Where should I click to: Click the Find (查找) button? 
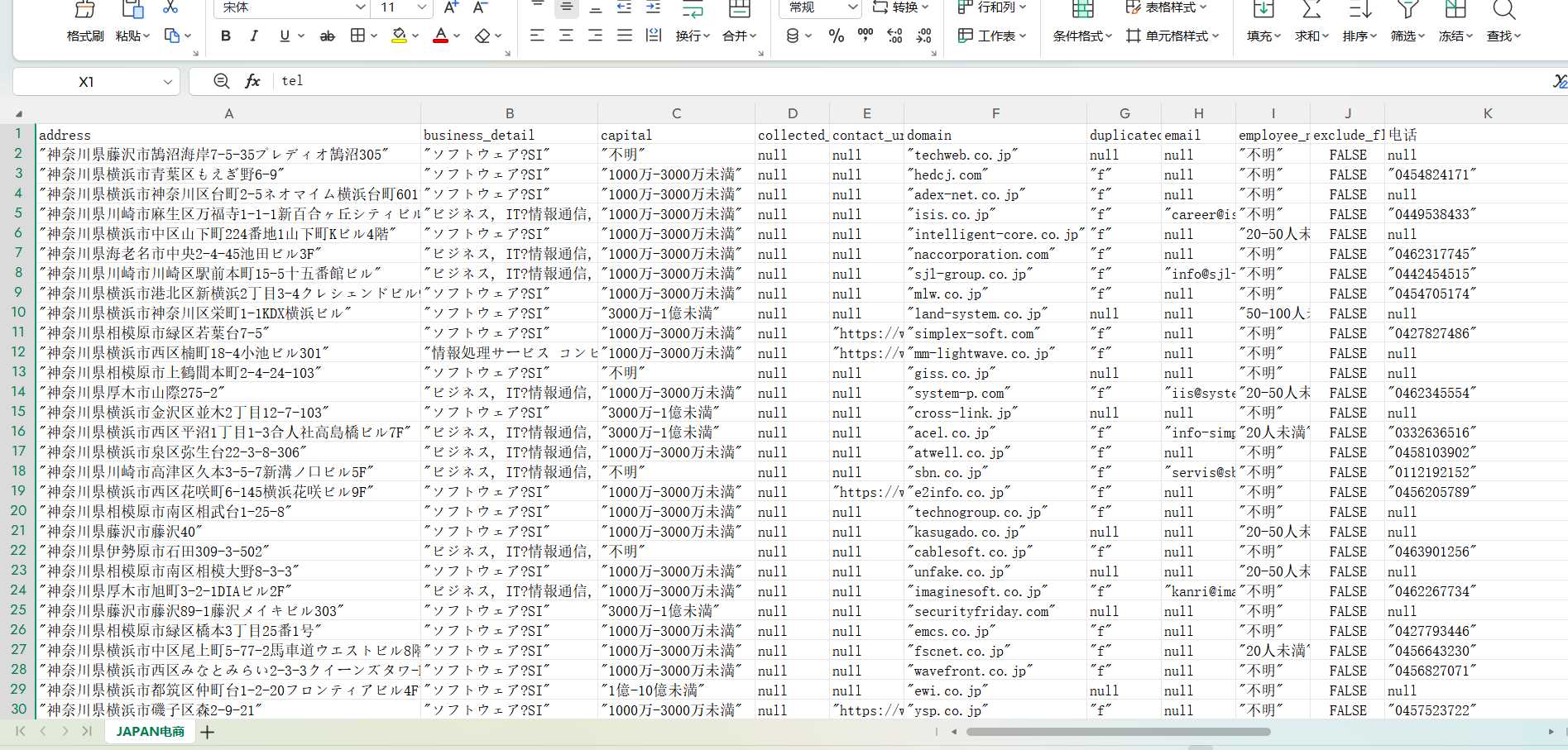1503,22
